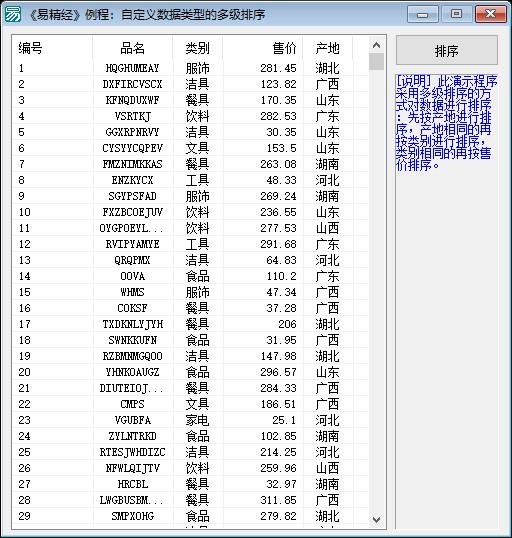Viewport: 512px width, 538px height.
Task: Click the 品名 column header
Action: [x=132, y=48]
